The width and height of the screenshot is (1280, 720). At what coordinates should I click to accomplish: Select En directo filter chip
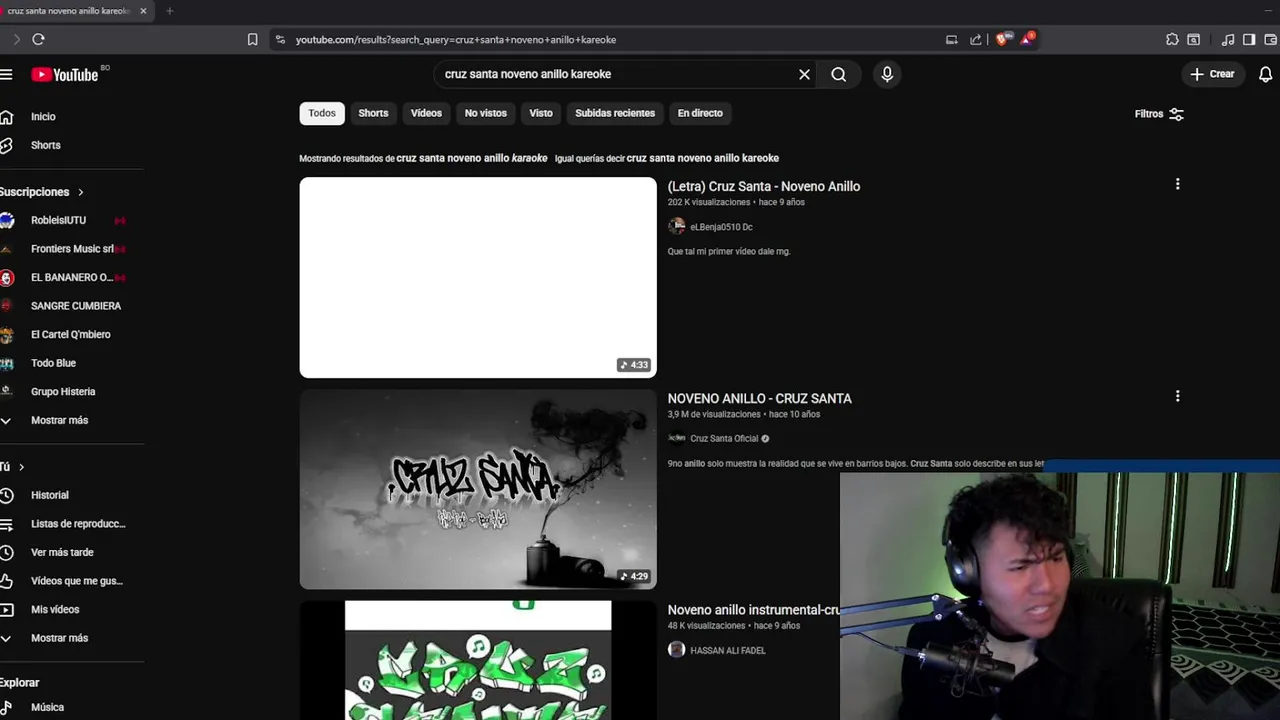click(x=700, y=113)
